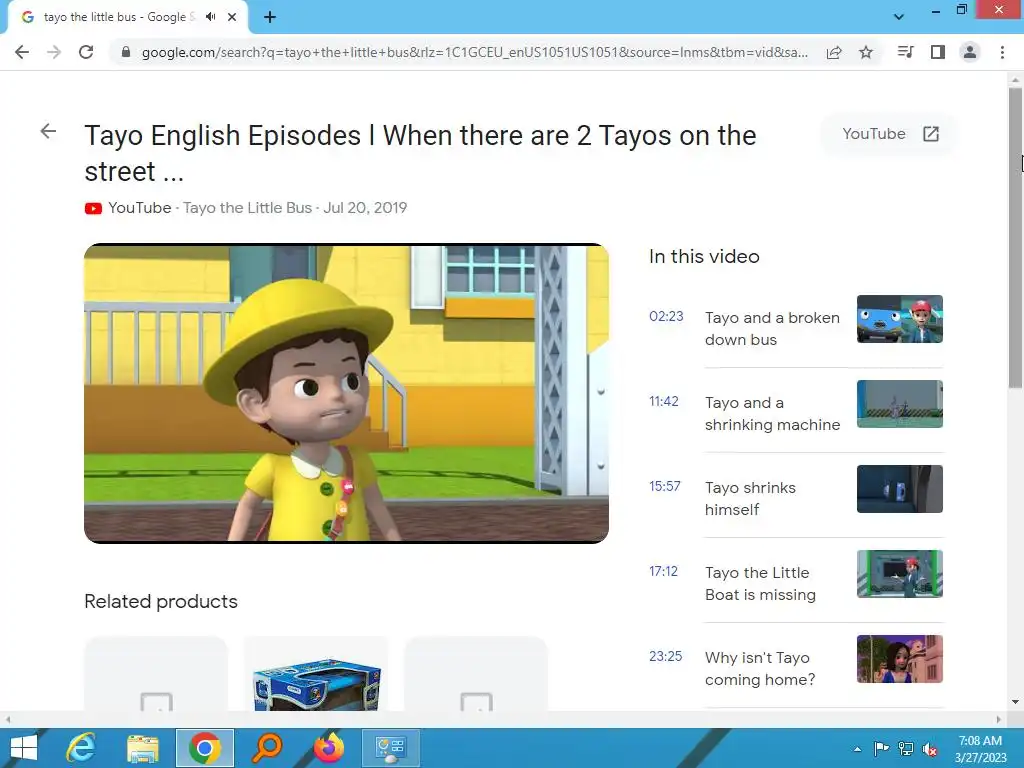Select 'Tayo shrinks himself' chapter

pyautogui.click(x=750, y=498)
